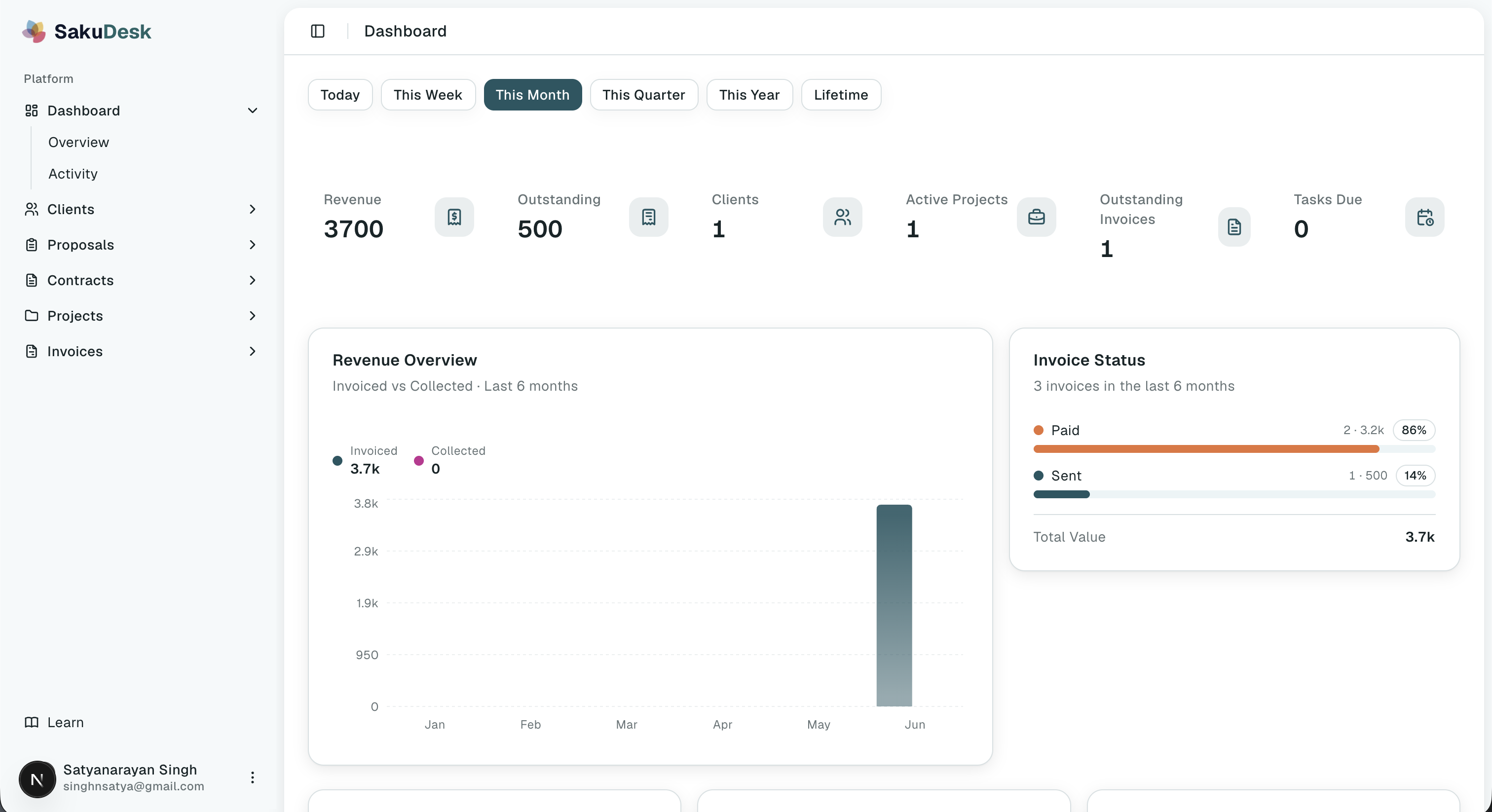The height and width of the screenshot is (812, 1492).
Task: Click the Invoices file icon in sidebar
Action: [x=31, y=352]
